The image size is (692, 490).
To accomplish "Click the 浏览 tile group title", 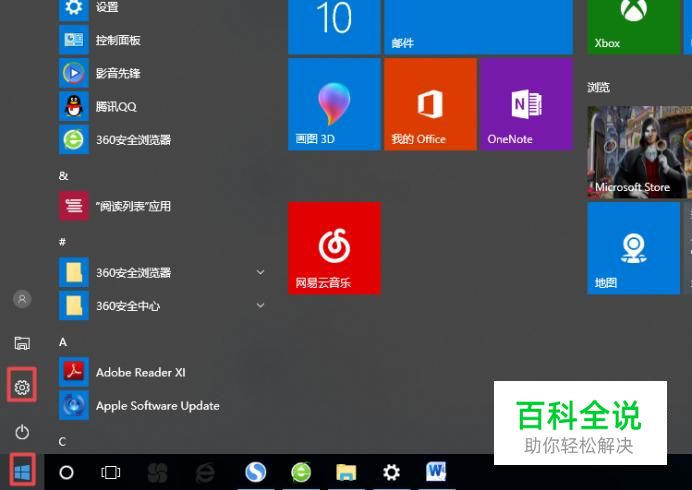I will click(598, 87).
